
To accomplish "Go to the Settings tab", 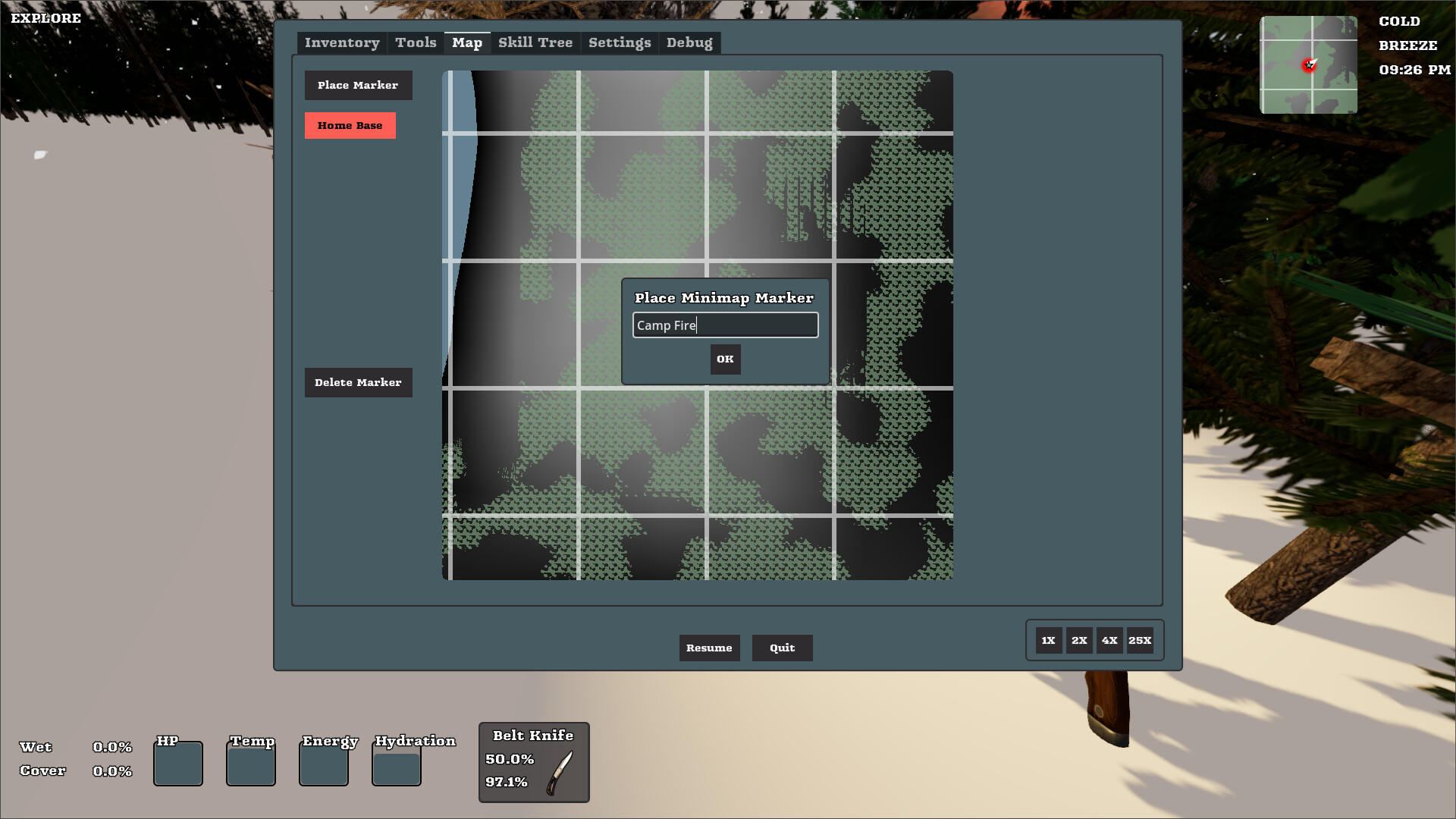I will click(620, 43).
